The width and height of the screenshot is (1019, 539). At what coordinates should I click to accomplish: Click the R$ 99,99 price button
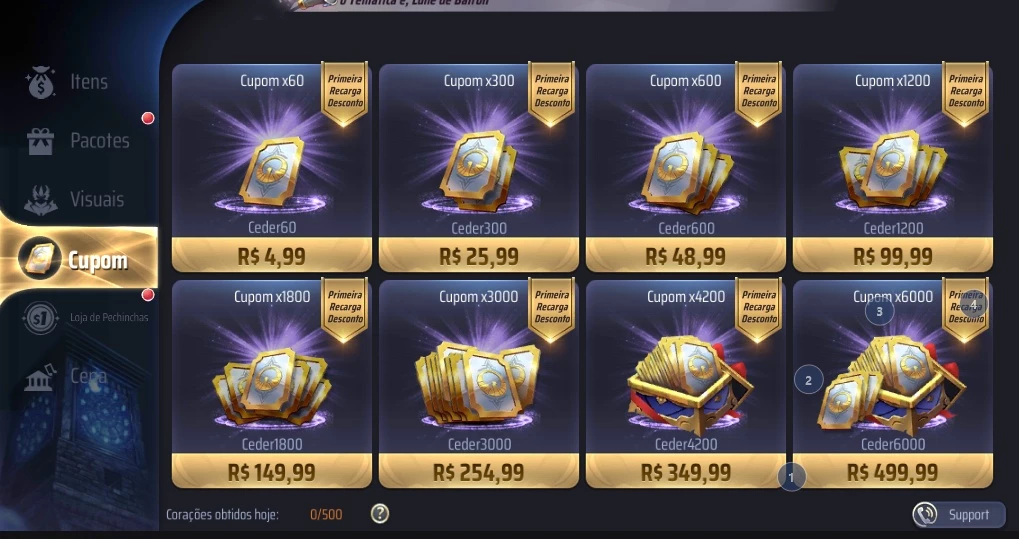(x=893, y=256)
